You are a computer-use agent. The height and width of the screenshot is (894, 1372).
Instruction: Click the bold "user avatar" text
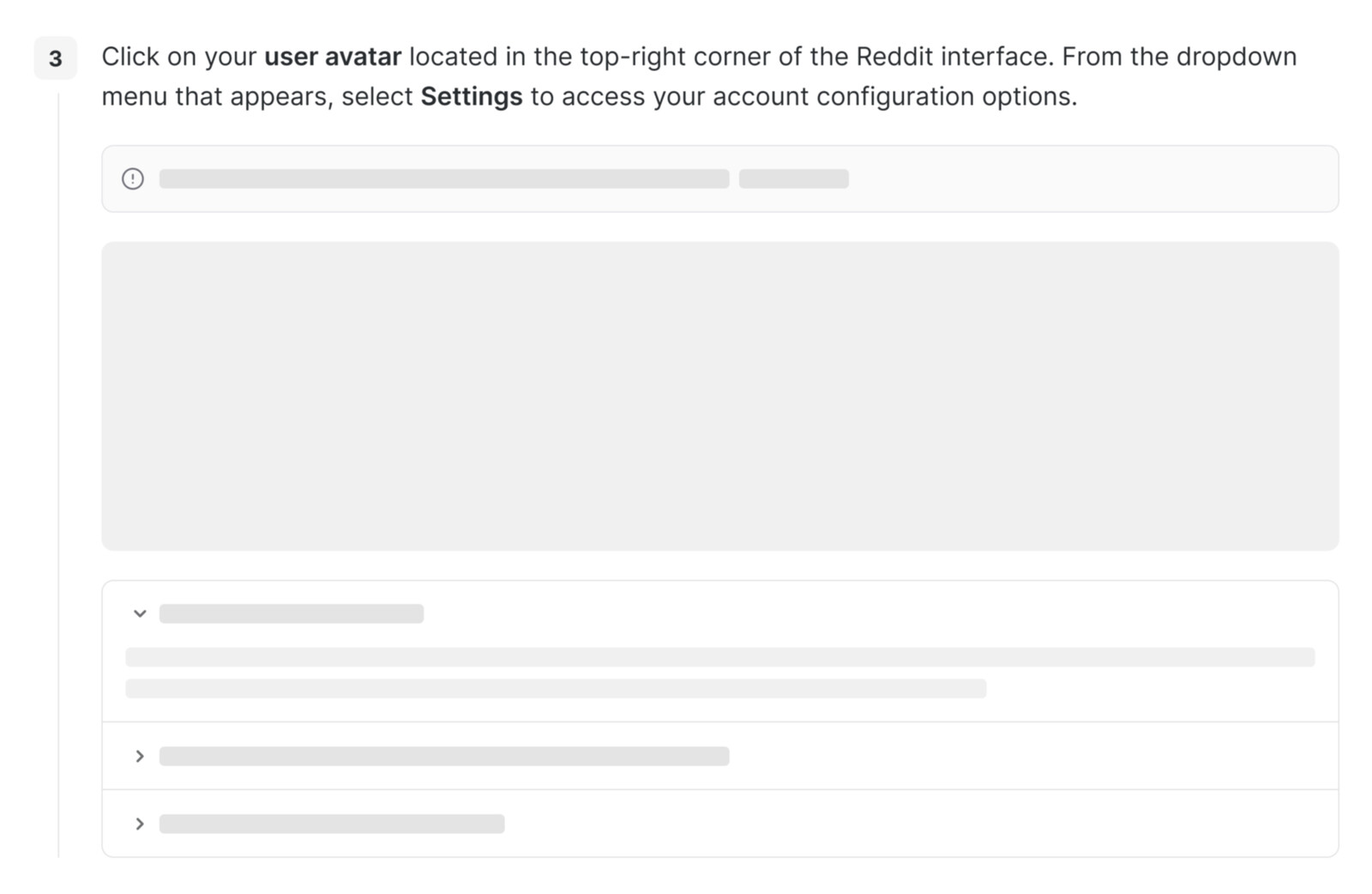point(333,57)
